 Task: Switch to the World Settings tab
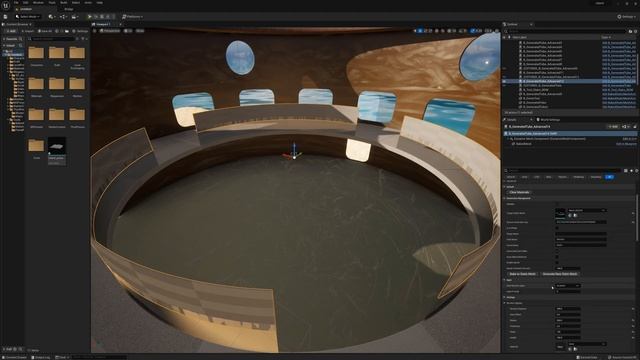pyautogui.click(x=548, y=120)
